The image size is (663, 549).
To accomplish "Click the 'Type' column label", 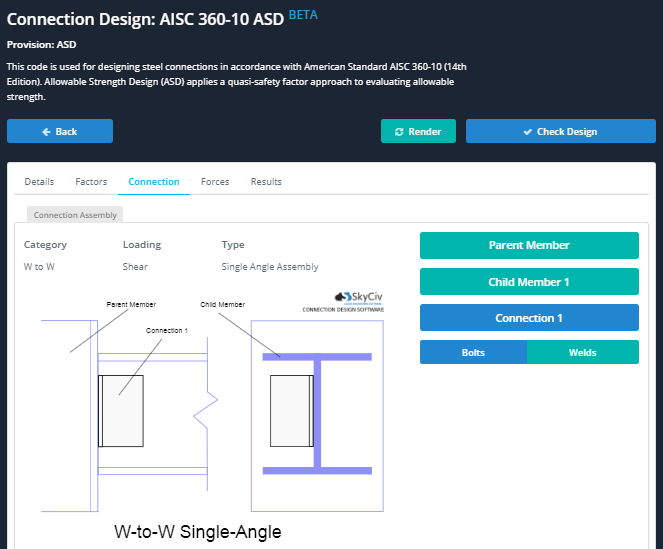I will click(x=233, y=245).
